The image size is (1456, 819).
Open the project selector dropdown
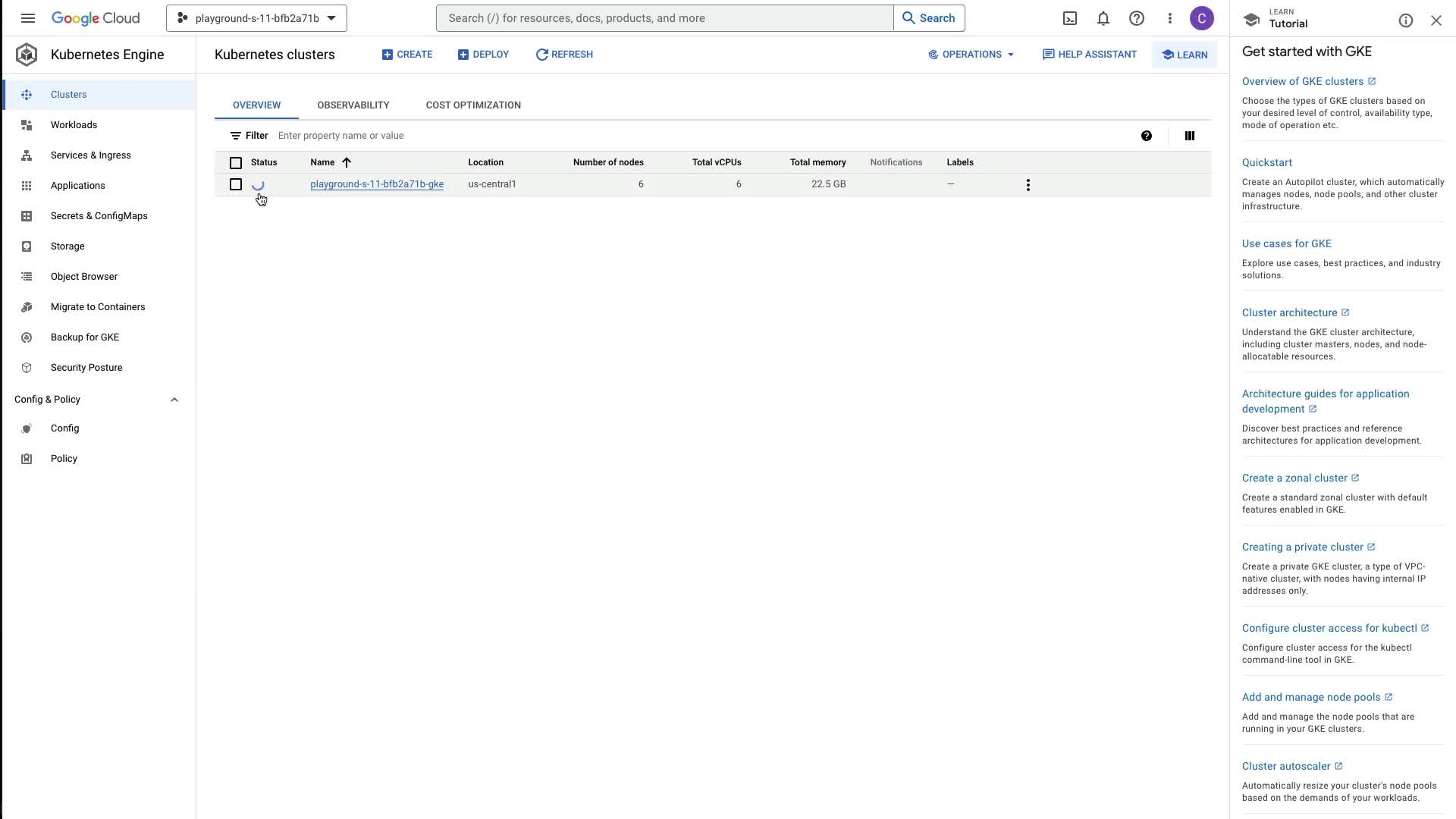click(x=256, y=18)
